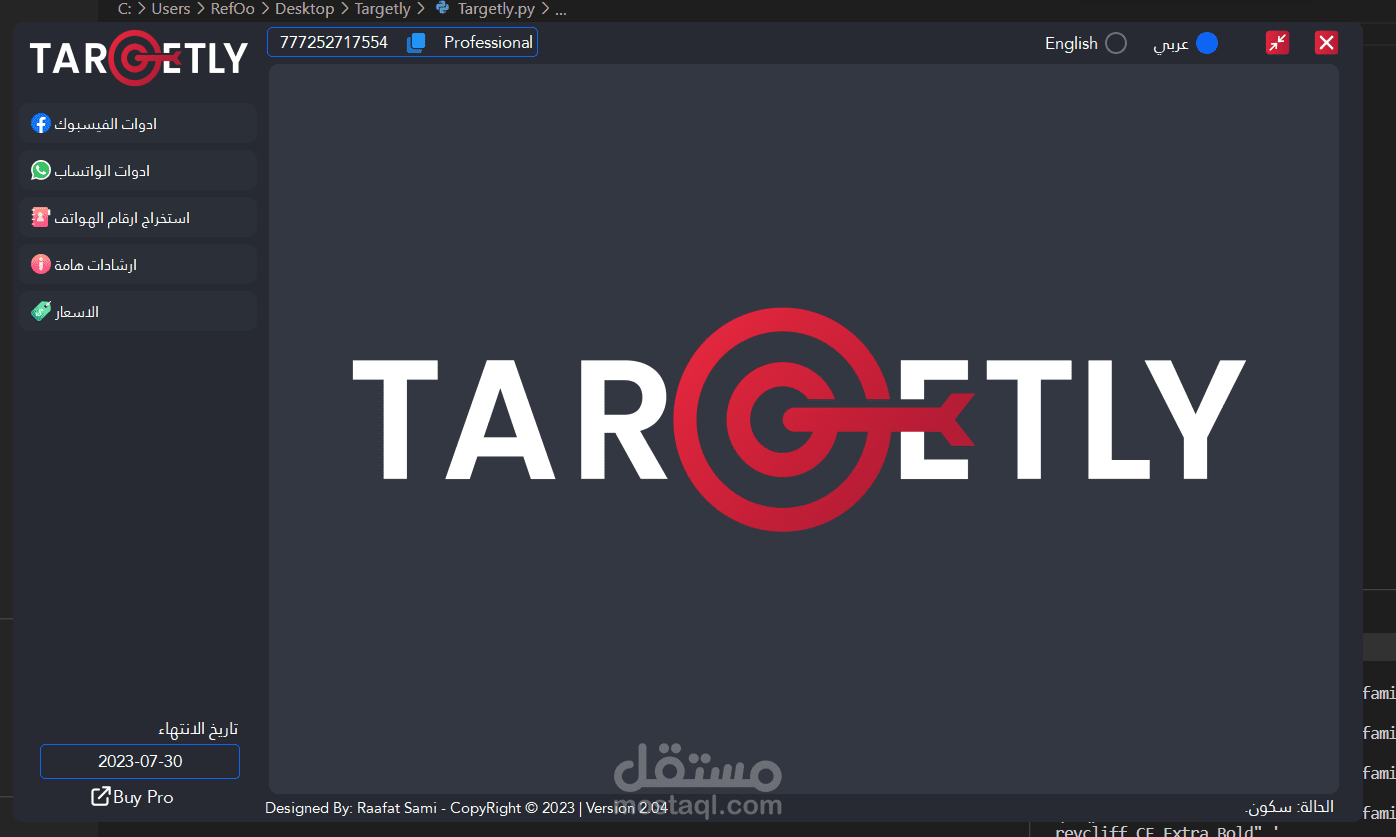1396x837 pixels.
Task: Click the Designed By Raafat Sami footer
Action: point(466,808)
